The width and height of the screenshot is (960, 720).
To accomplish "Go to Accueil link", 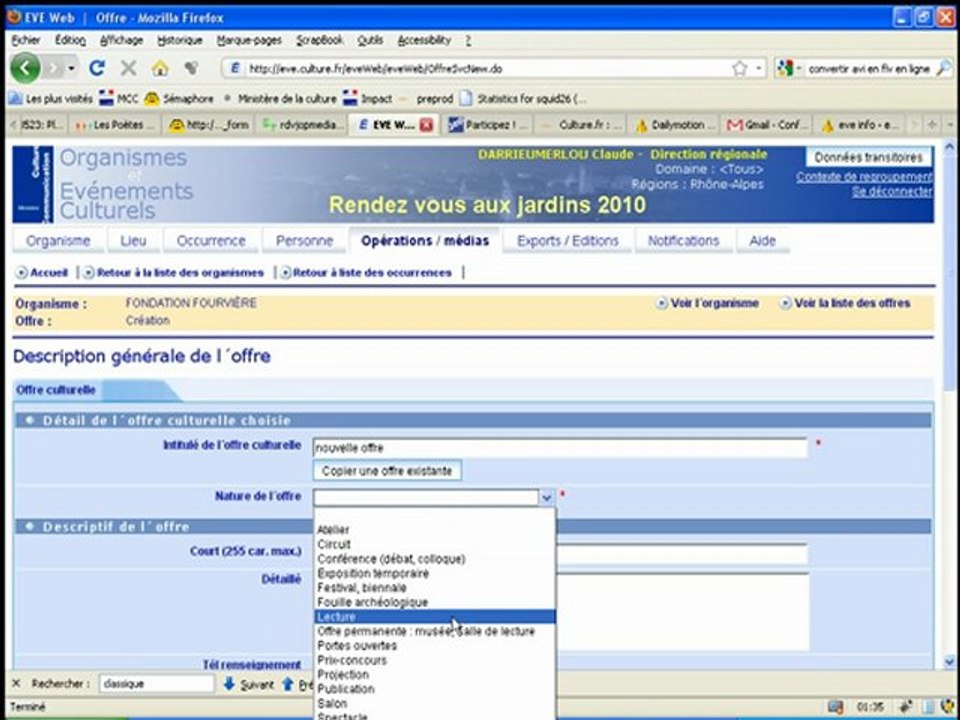I will [x=42, y=272].
